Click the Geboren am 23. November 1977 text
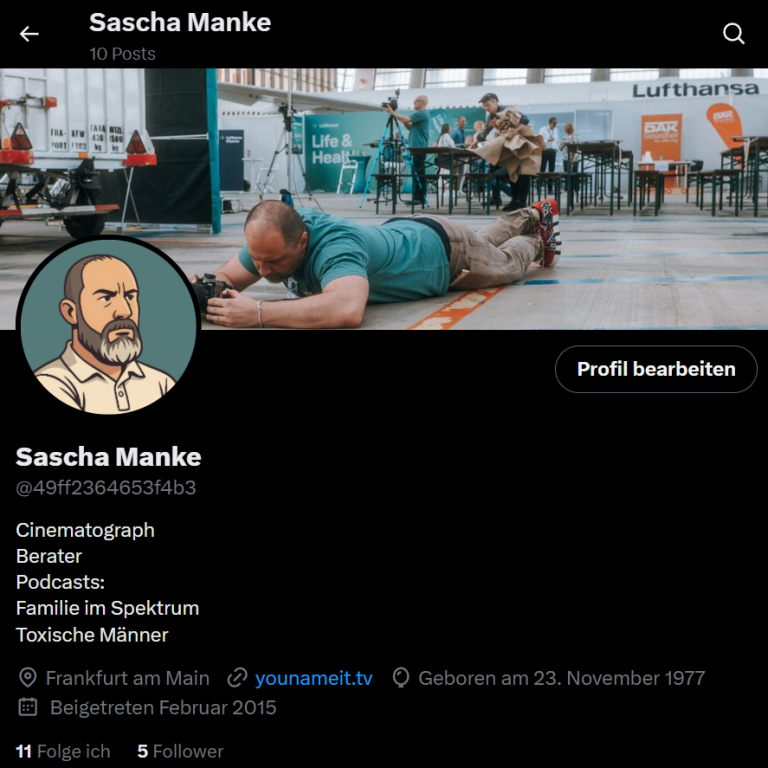Screen dimensions: 768x768 [x=561, y=678]
